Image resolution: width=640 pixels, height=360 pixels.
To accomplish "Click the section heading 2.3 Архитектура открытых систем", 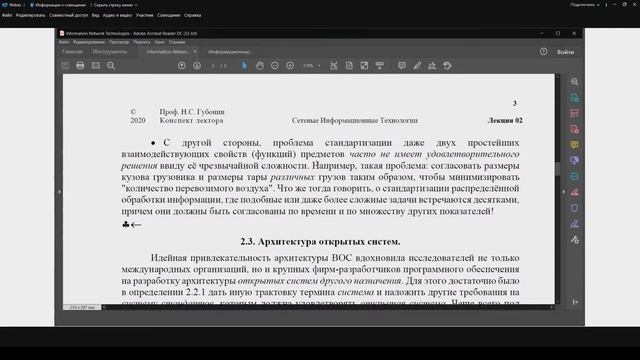I will 320,242.
